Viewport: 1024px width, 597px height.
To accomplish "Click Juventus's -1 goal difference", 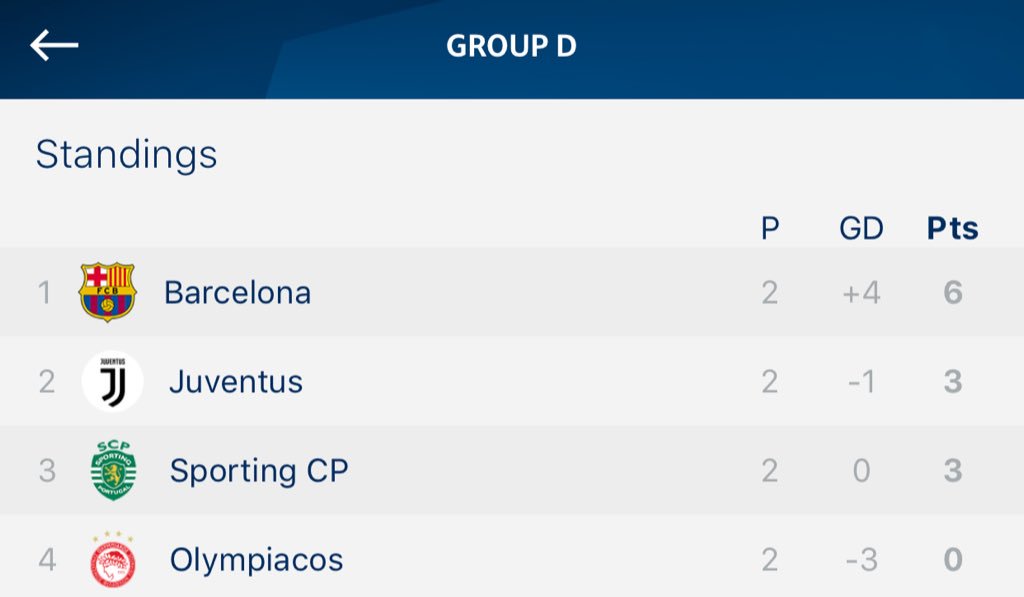I will click(861, 381).
